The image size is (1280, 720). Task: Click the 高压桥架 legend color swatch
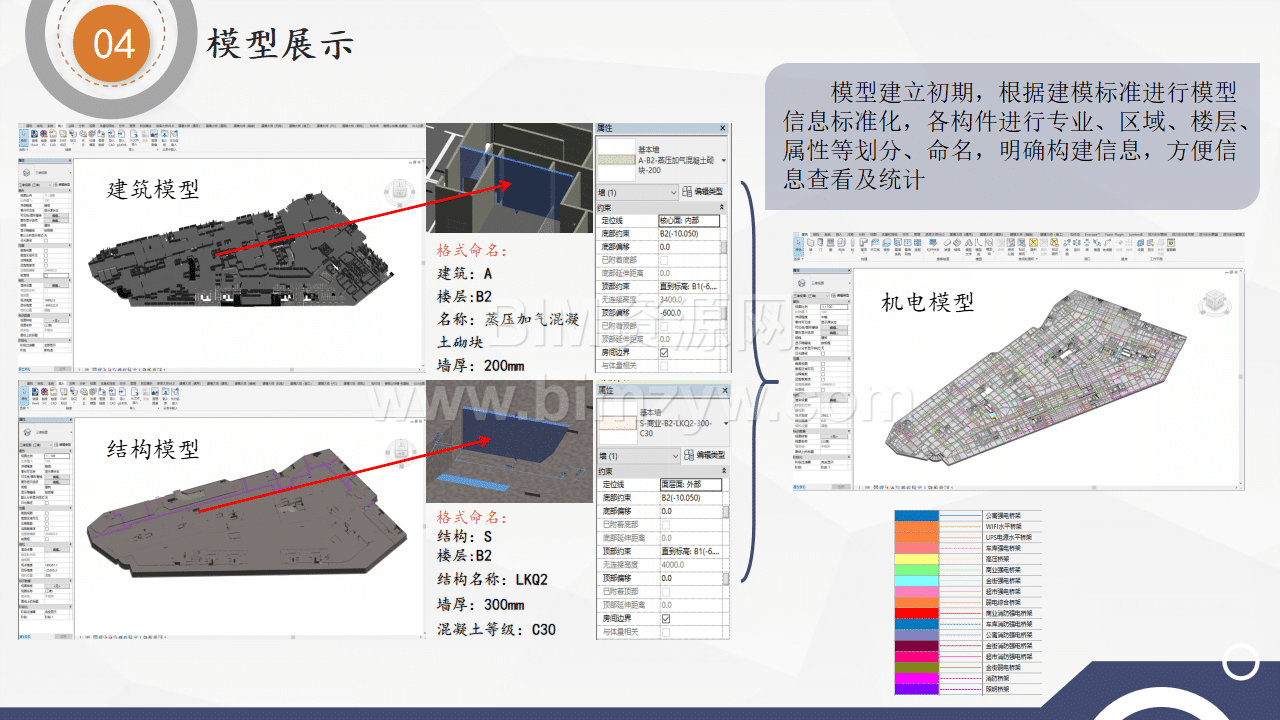(917, 558)
